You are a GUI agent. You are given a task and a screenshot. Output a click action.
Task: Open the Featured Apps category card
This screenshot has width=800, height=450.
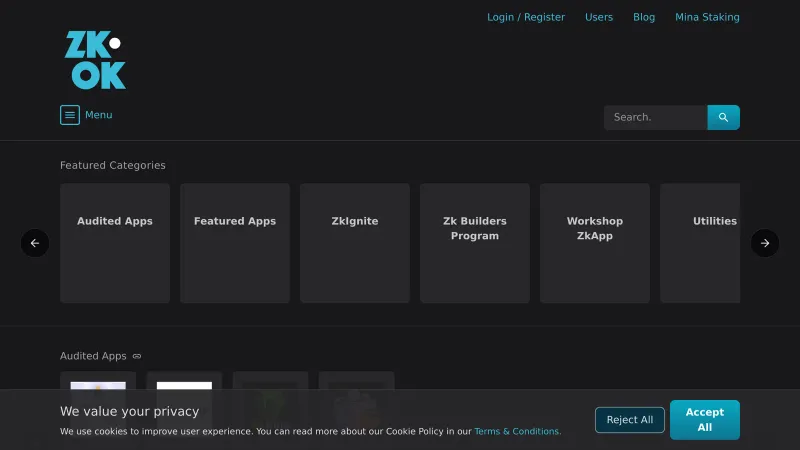(x=235, y=243)
